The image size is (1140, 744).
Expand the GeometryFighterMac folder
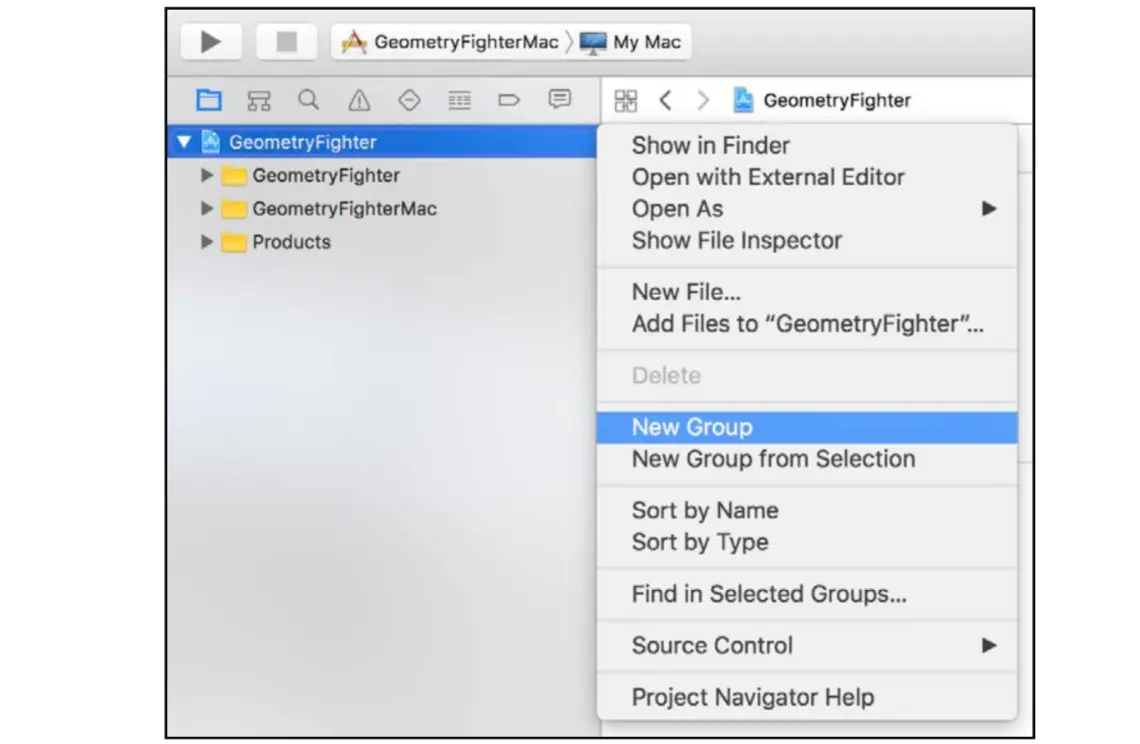point(206,208)
